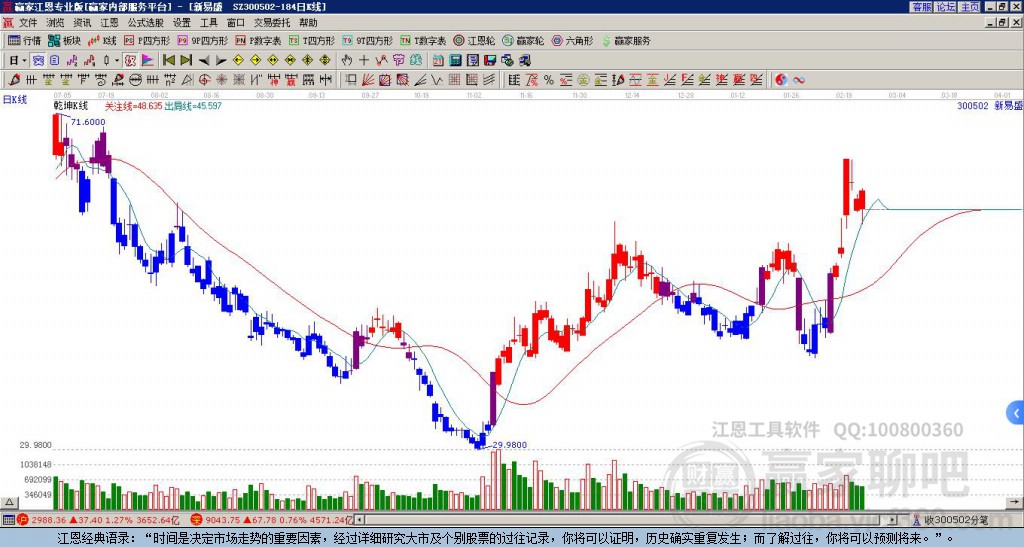The image size is (1024, 548).
Task: Open the 行情 quotes view
Action: (x=24, y=40)
